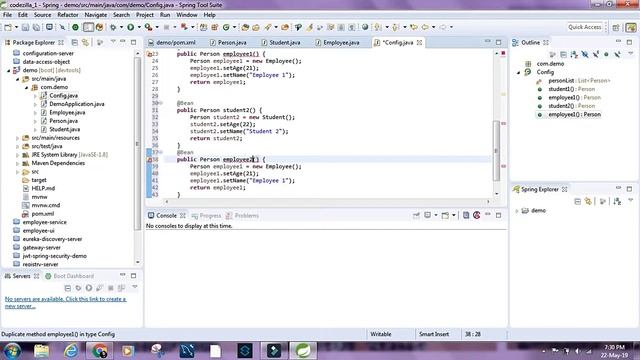Screen dimensions: 640x360
Task: Click the Save toolbar icon
Action: 25,27
